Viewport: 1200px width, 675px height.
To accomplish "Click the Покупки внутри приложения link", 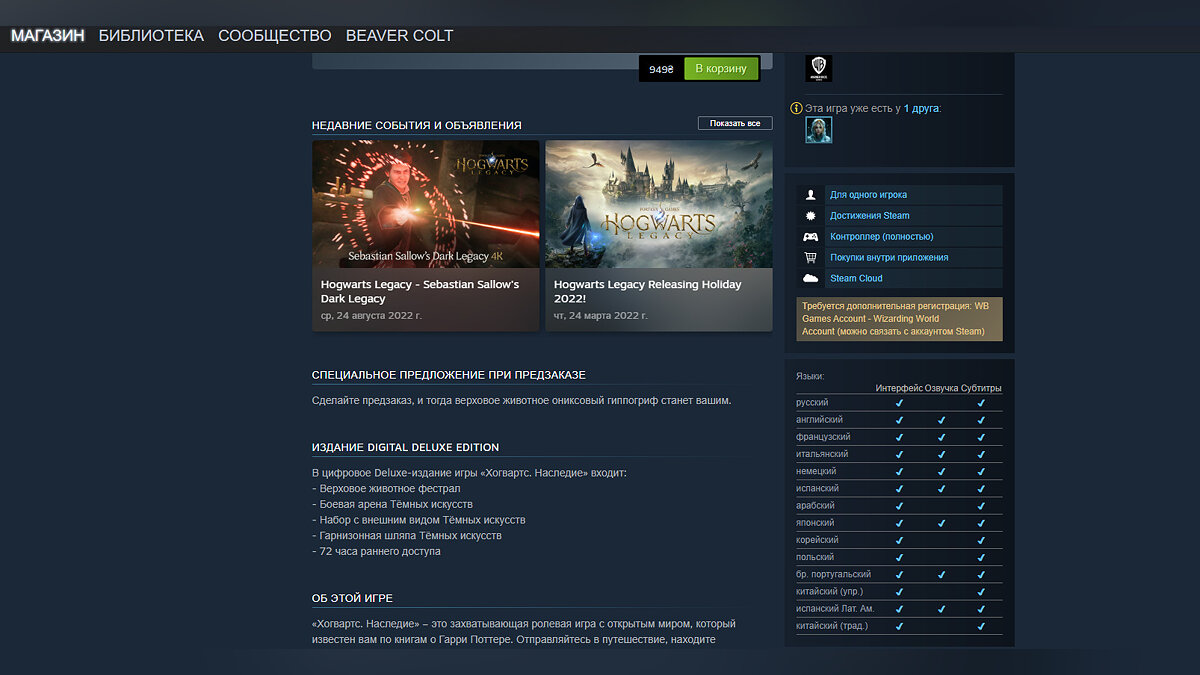I will point(889,258).
